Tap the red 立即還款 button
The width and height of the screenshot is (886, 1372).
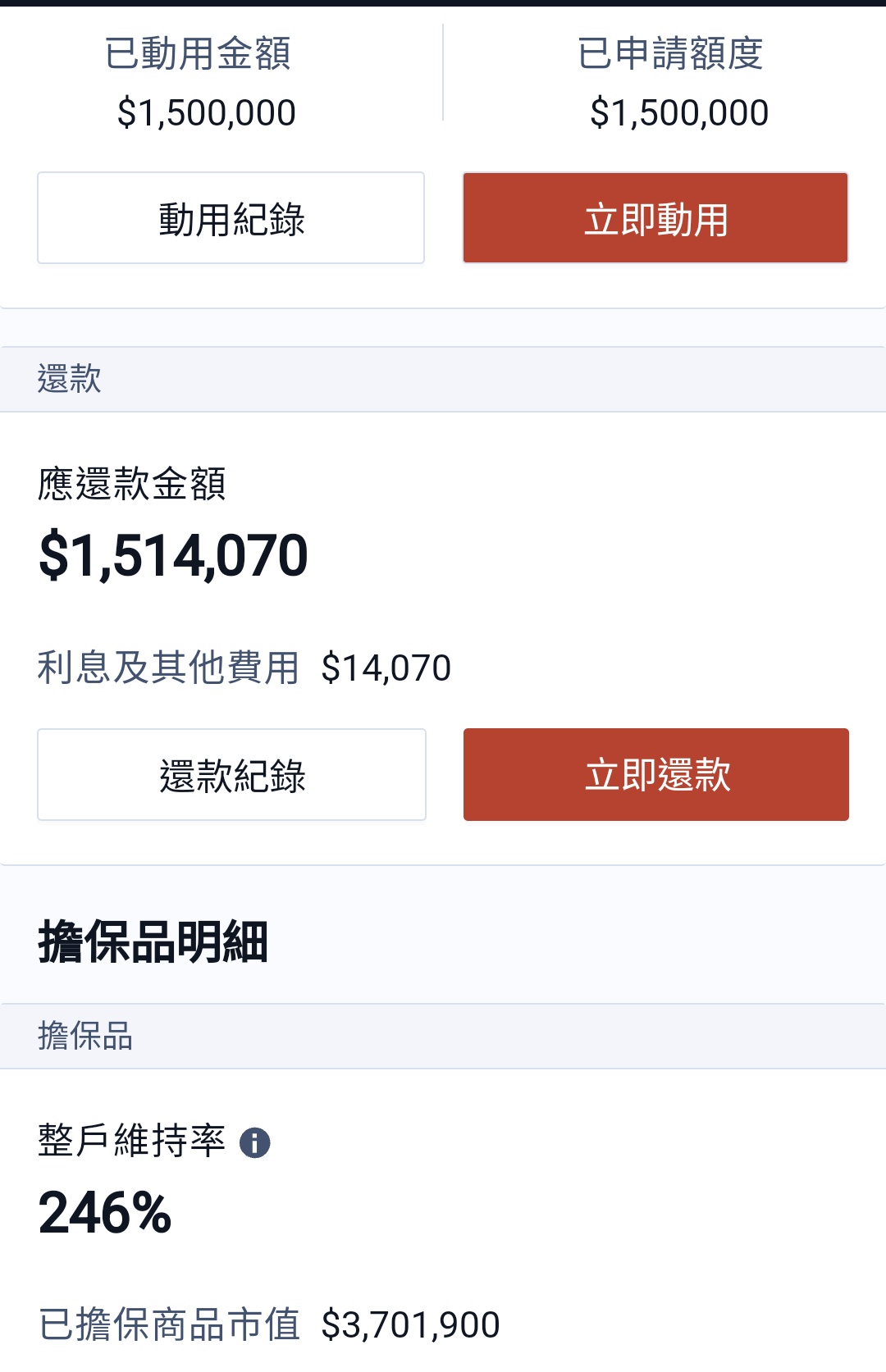(x=656, y=775)
